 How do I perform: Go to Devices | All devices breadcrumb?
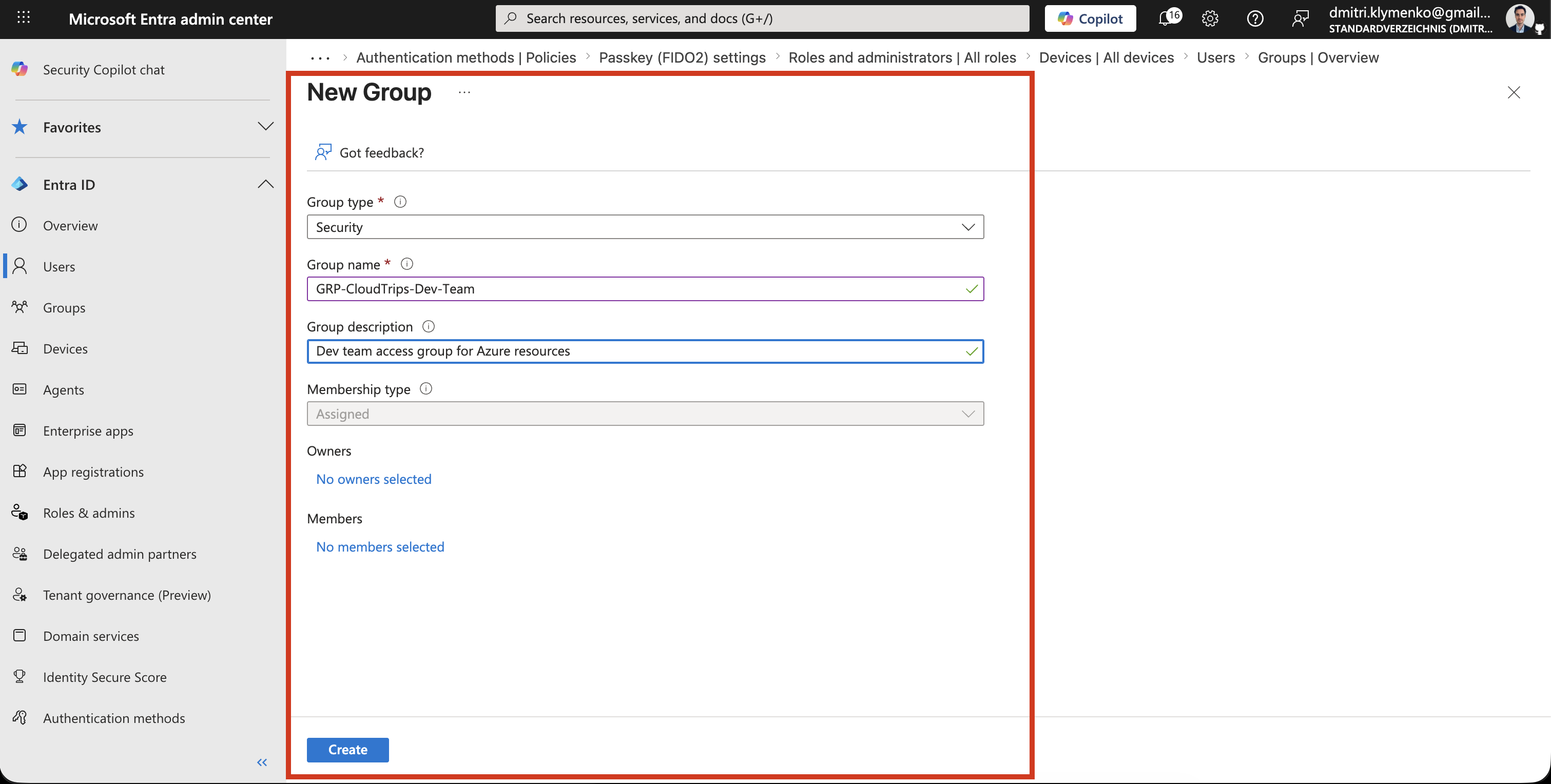pos(1106,58)
